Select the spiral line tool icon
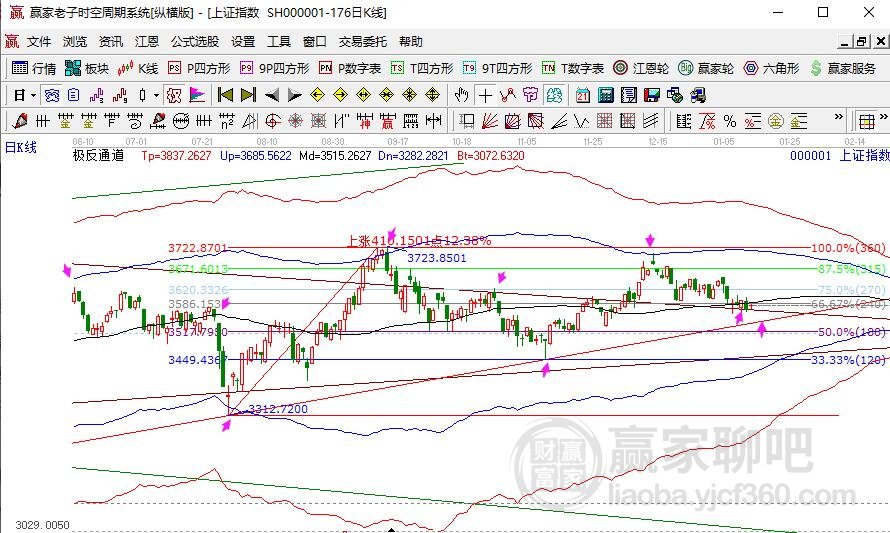Viewport: 890px width, 533px height. 135,121
